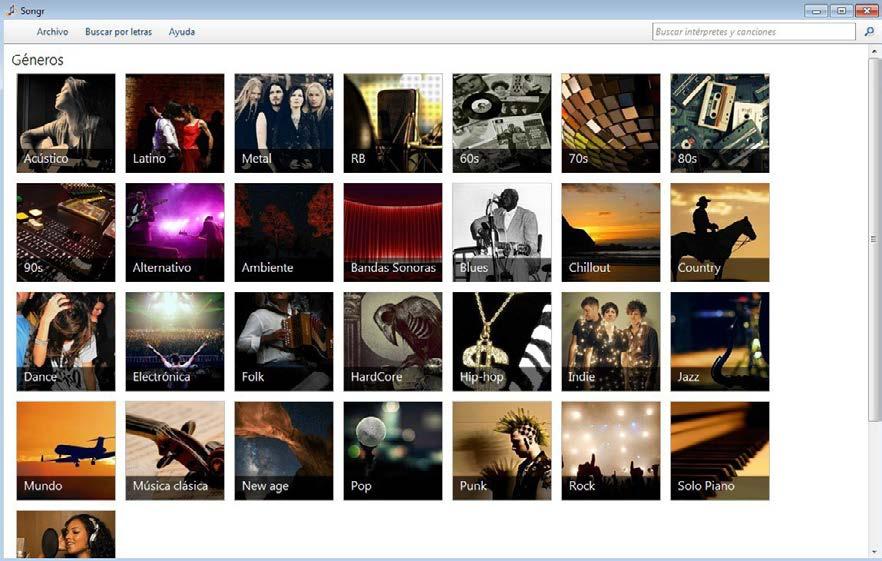The height and width of the screenshot is (561, 882).
Task: Pick the 70s genre tile
Action: point(611,123)
